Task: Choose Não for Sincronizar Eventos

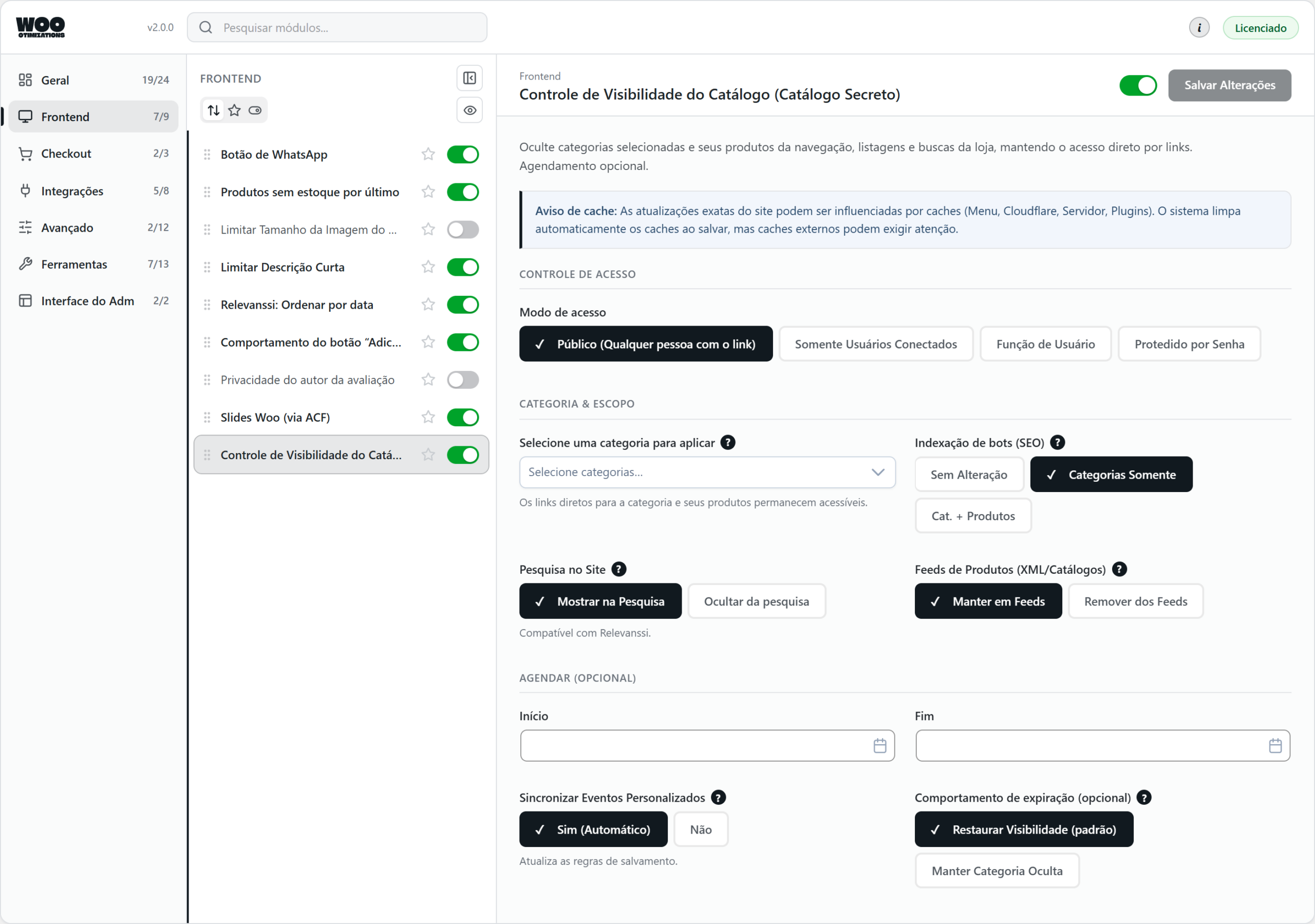Action: click(x=701, y=829)
